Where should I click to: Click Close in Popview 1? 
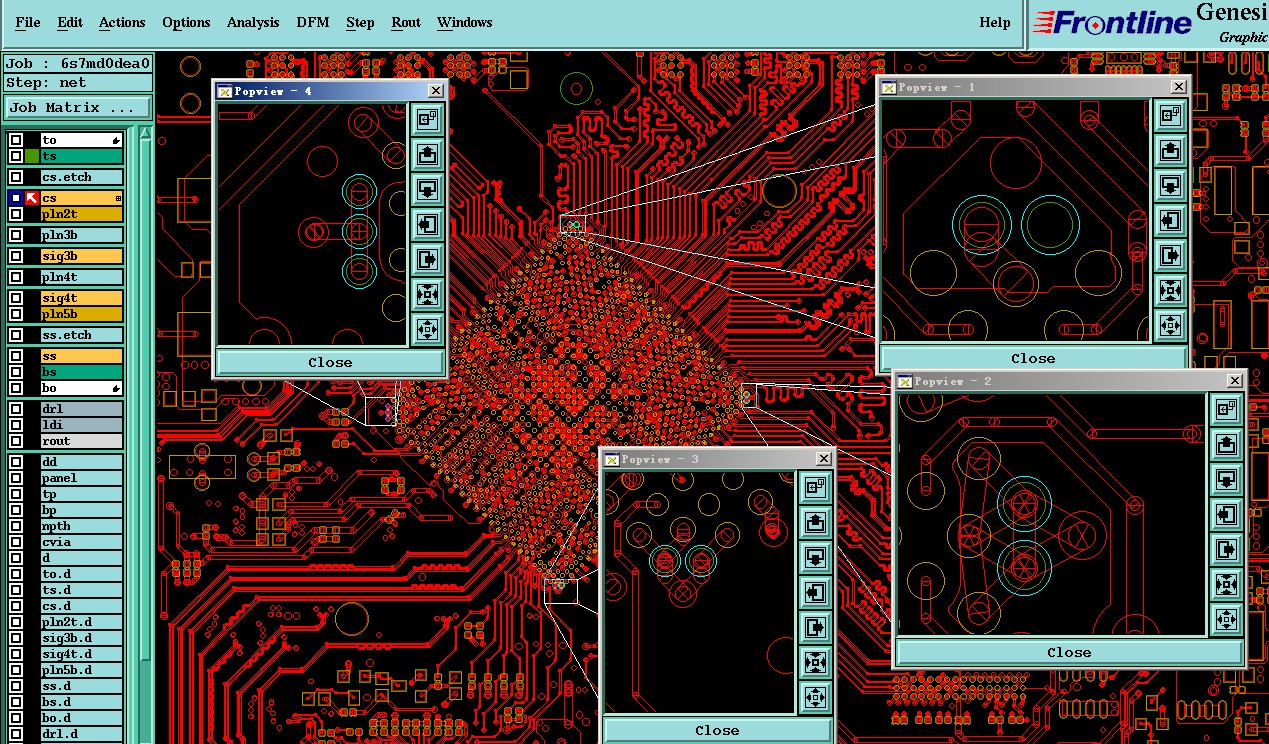1033,358
